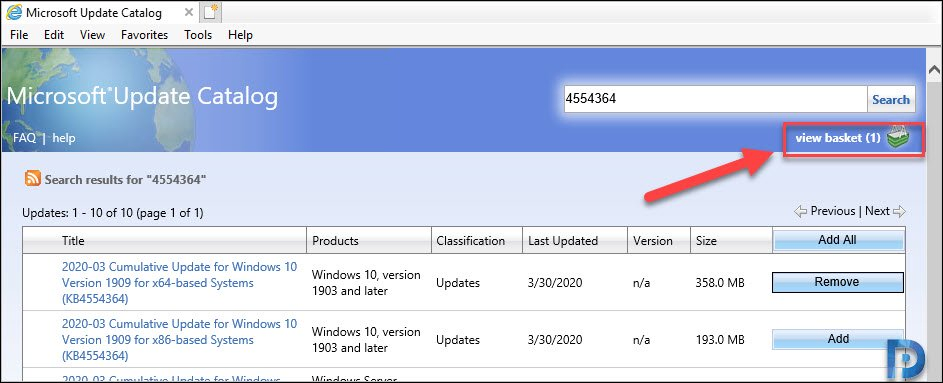
Task: Open the FAQ link
Action: click(24, 138)
